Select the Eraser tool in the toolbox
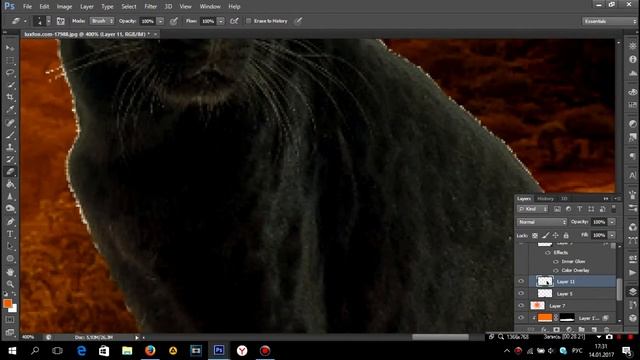 10,172
